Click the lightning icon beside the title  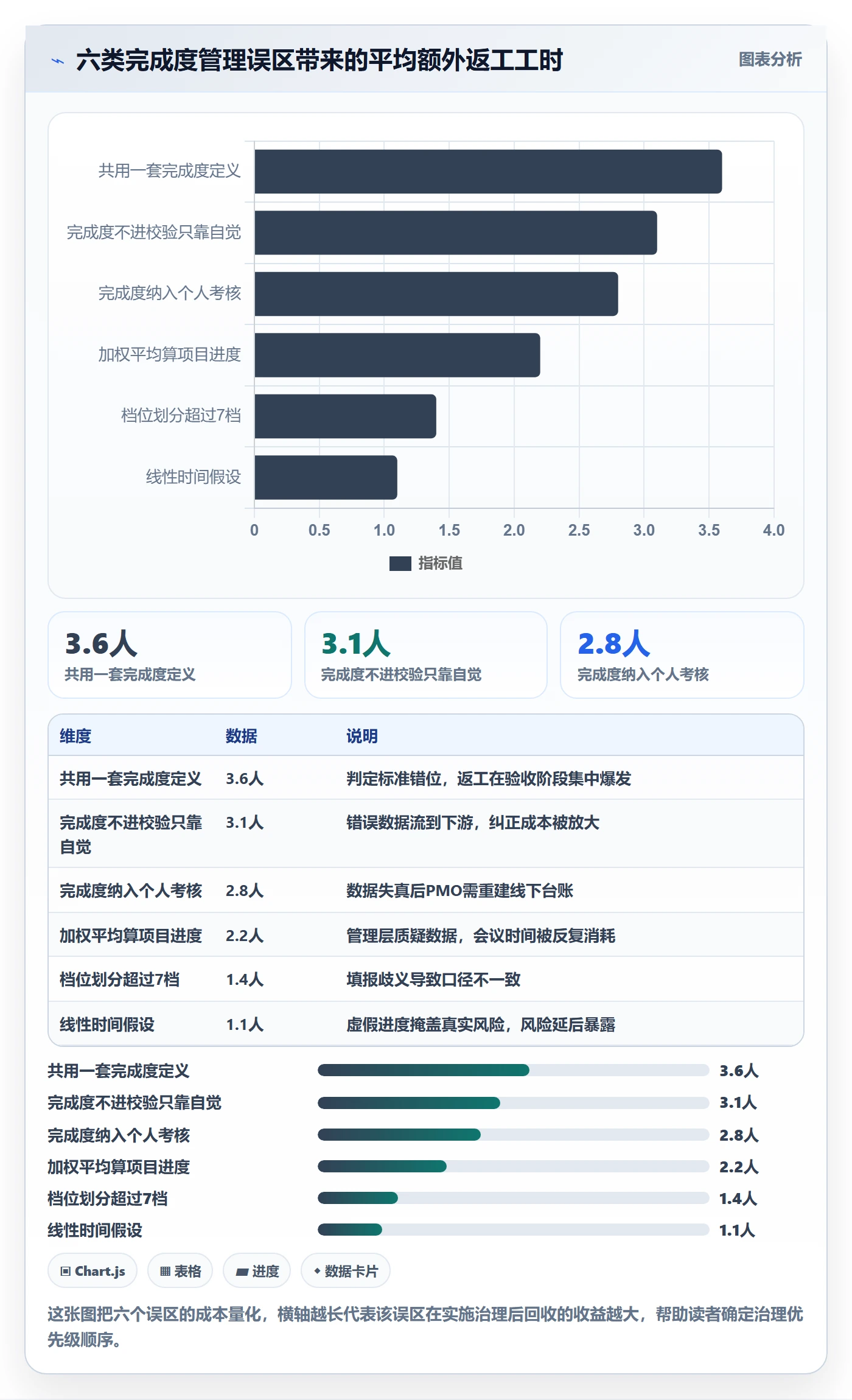(57, 61)
